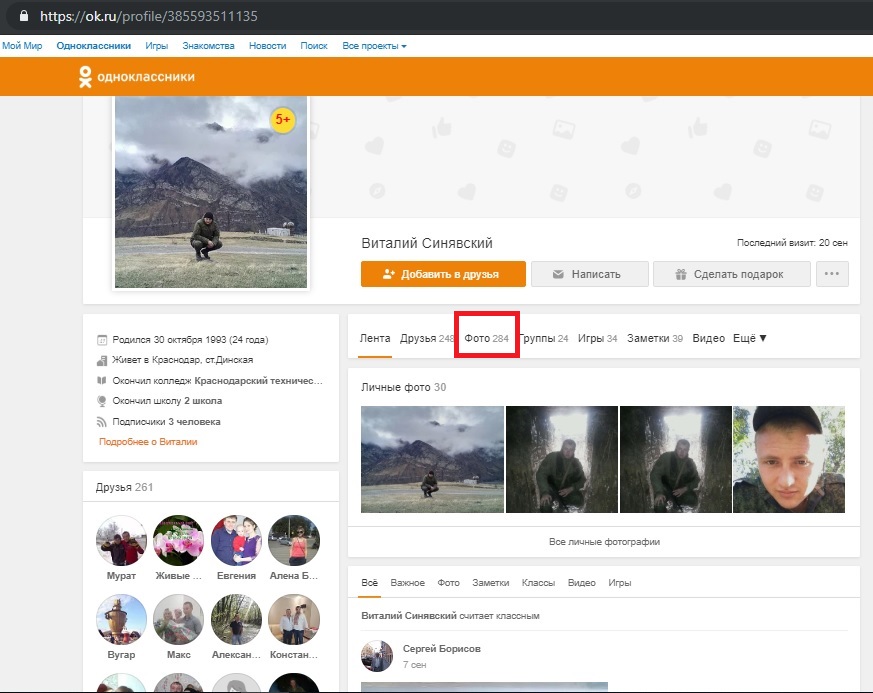Expand the Ещё menu in profile tabs
Image resolution: width=873 pixels, height=693 pixels.
click(x=749, y=338)
